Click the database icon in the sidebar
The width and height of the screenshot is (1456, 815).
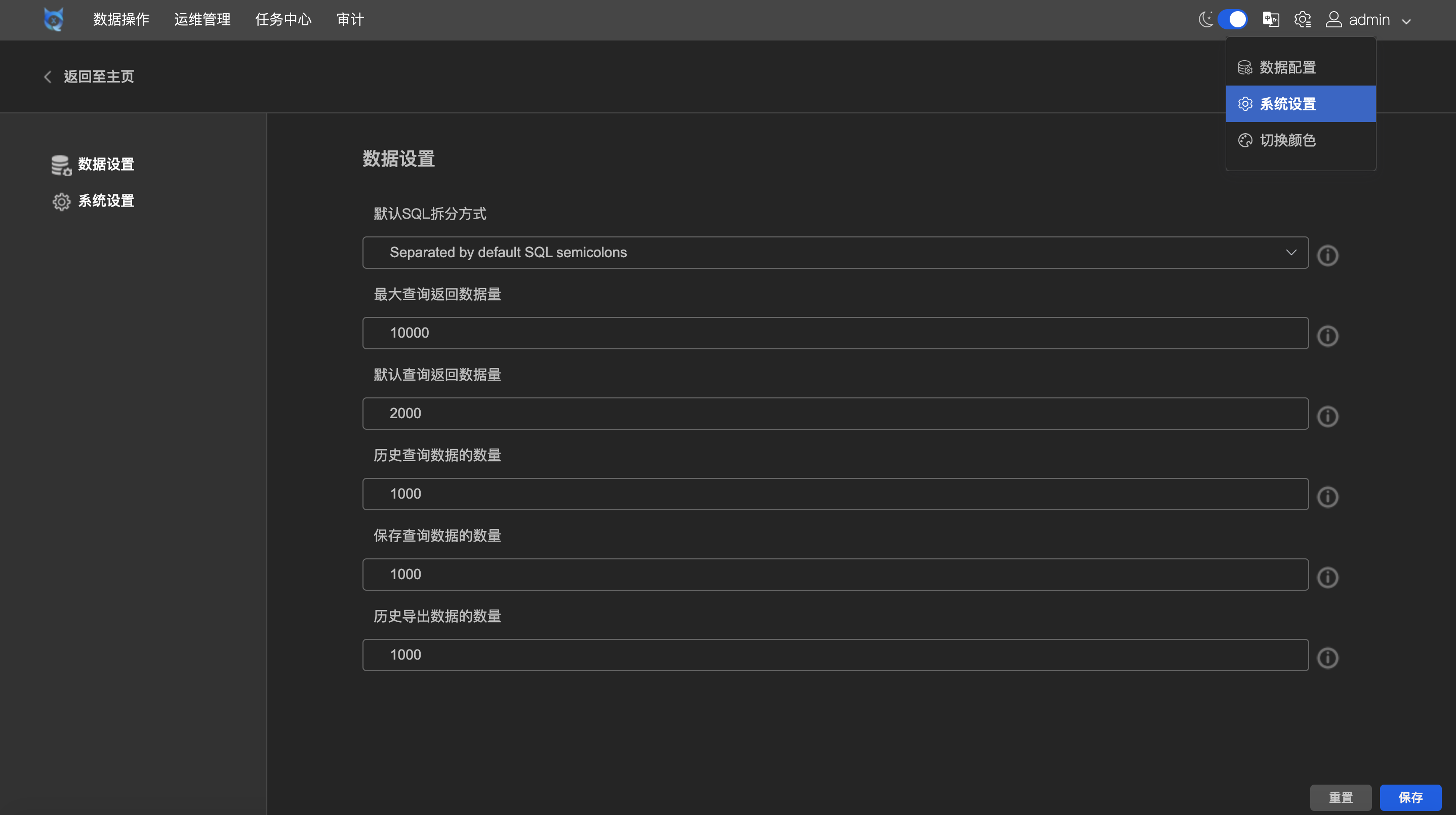pyautogui.click(x=61, y=165)
